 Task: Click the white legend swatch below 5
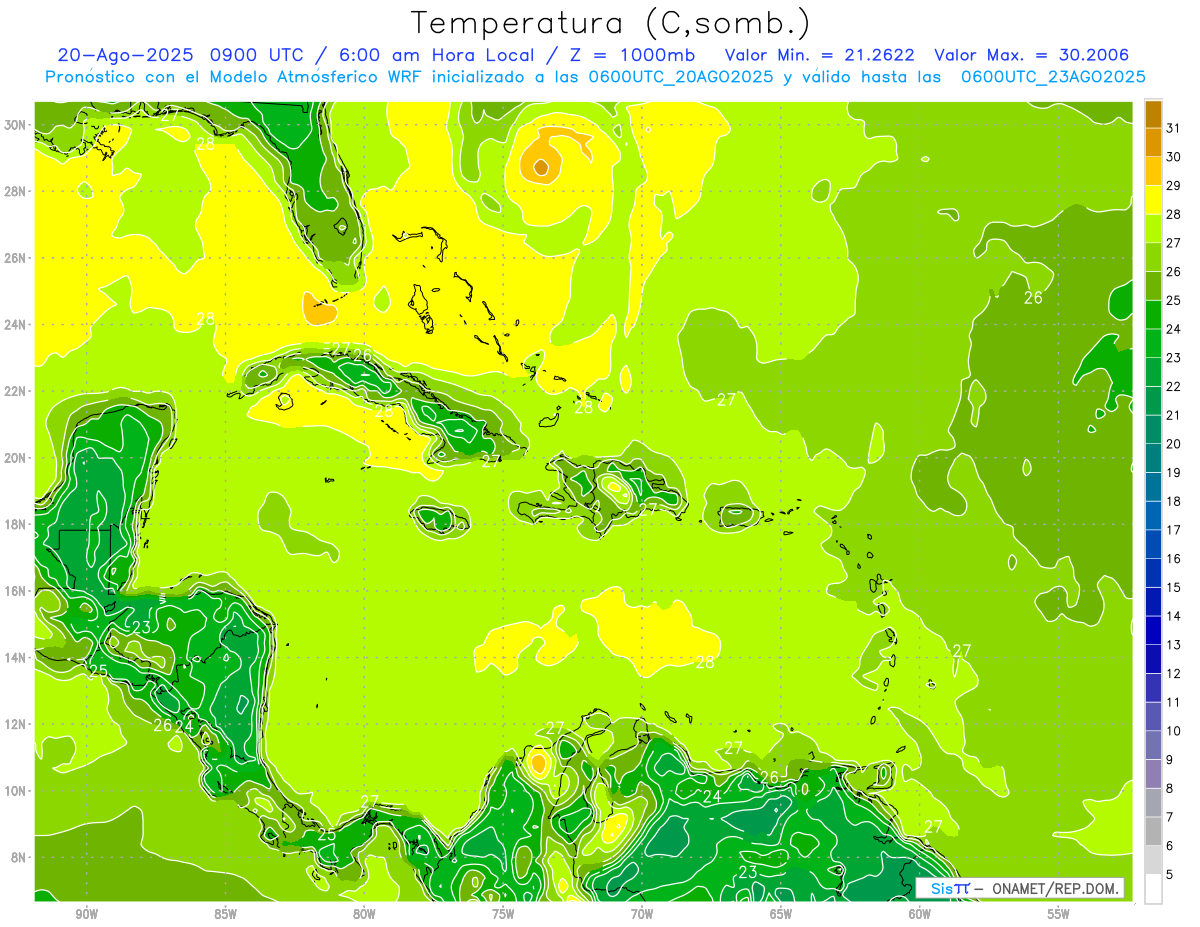tap(1153, 889)
